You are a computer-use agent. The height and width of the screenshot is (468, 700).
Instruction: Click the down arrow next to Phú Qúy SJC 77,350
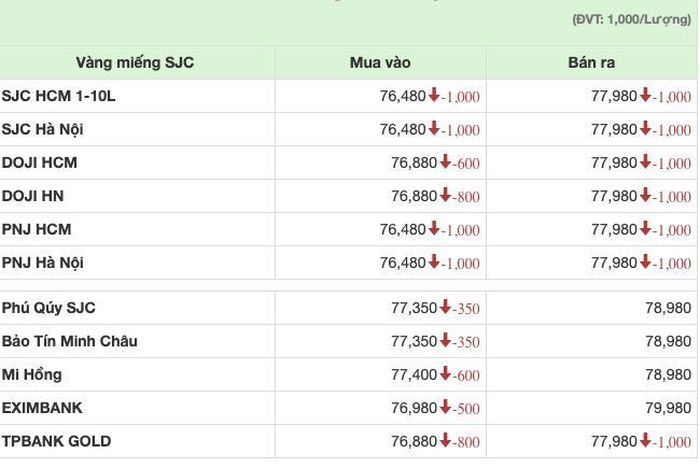click(445, 307)
